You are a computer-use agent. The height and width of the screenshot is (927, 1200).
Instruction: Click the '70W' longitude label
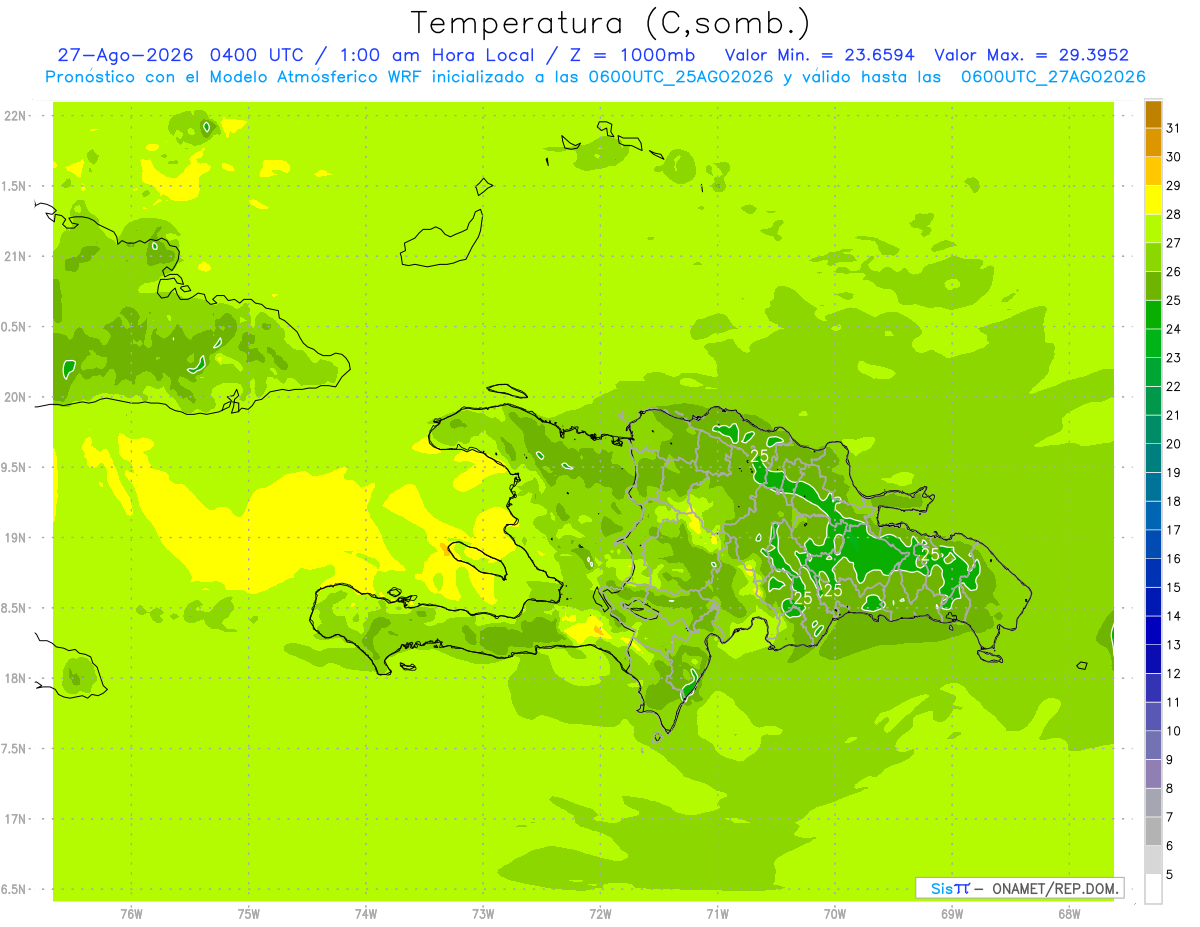point(835,914)
